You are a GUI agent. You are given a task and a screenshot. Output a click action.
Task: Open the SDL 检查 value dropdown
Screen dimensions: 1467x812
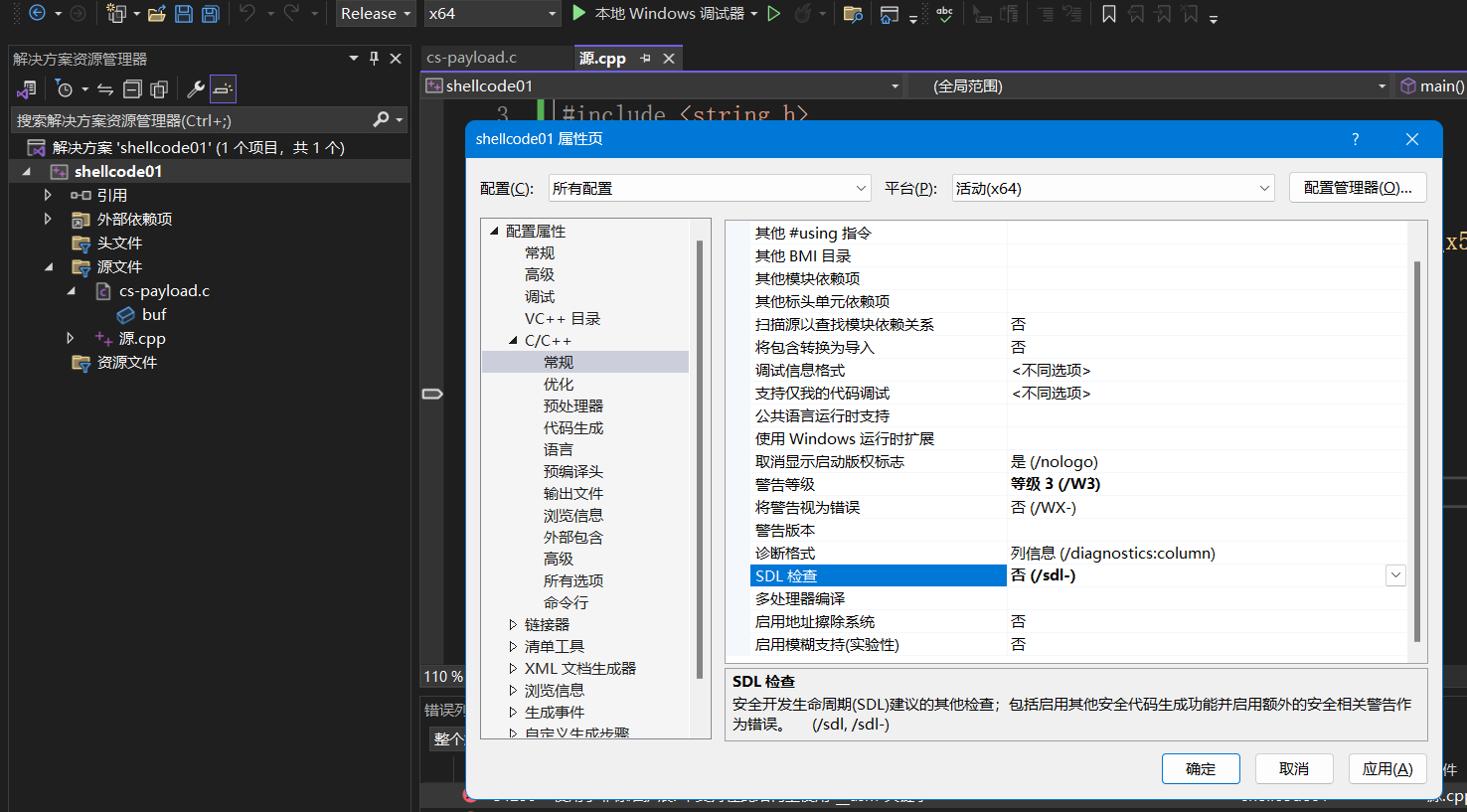click(x=1395, y=574)
